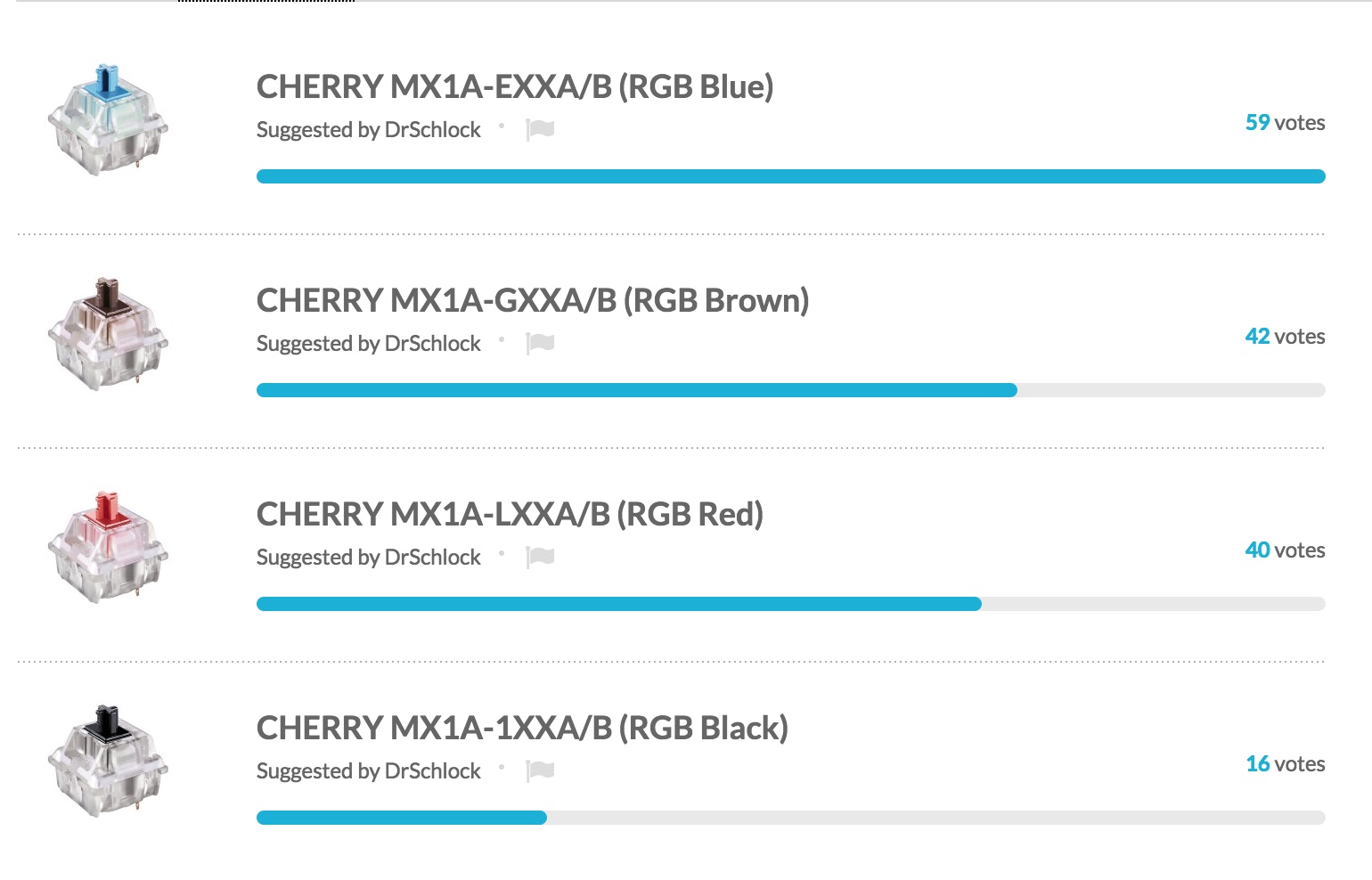Open CHERRY MX1A-GXXA/B (RGB Brown) title
The image size is (1372, 880).
click(532, 301)
